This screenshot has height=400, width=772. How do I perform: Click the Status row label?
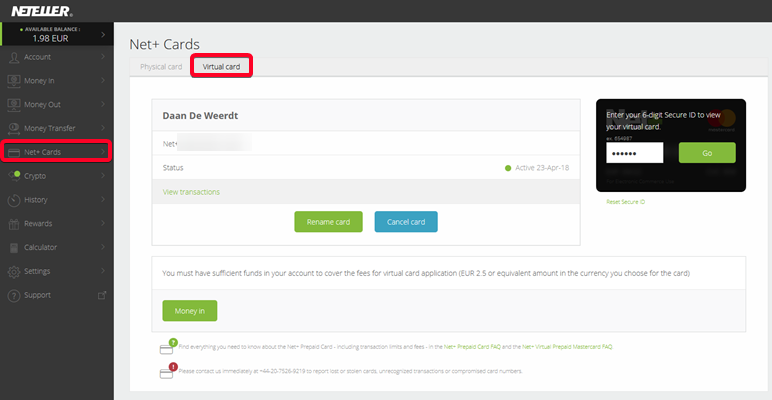coord(173,168)
